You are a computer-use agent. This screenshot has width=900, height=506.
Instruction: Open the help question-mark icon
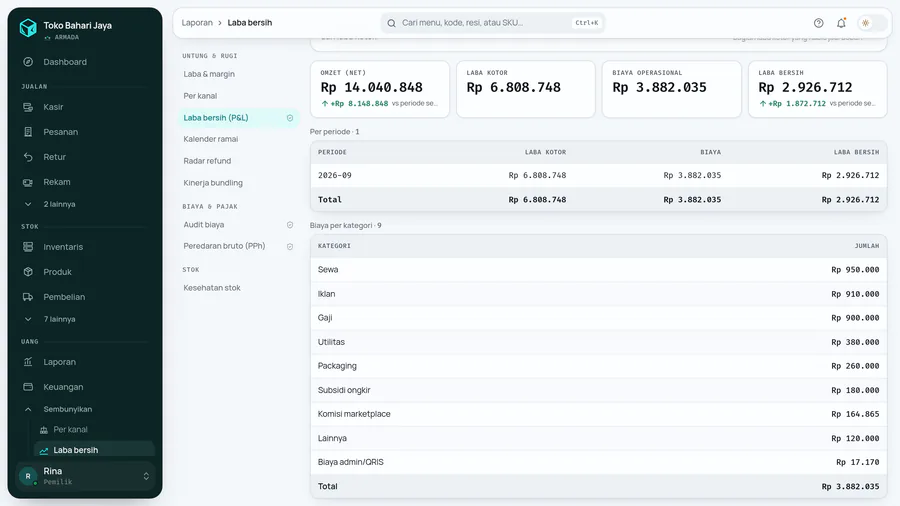point(818,23)
